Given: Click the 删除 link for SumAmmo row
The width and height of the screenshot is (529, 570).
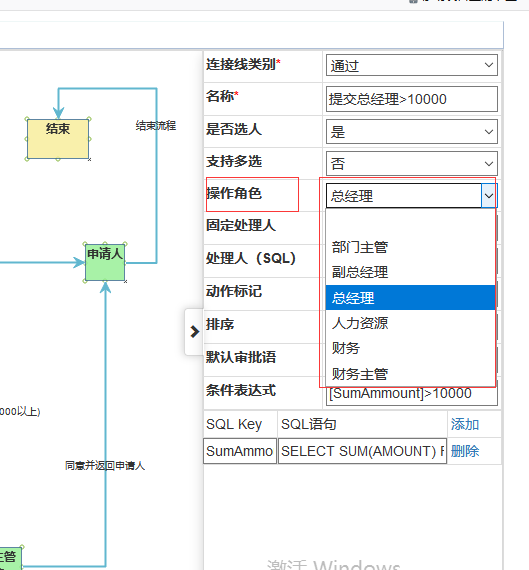Looking at the screenshot, I should 465,451.
